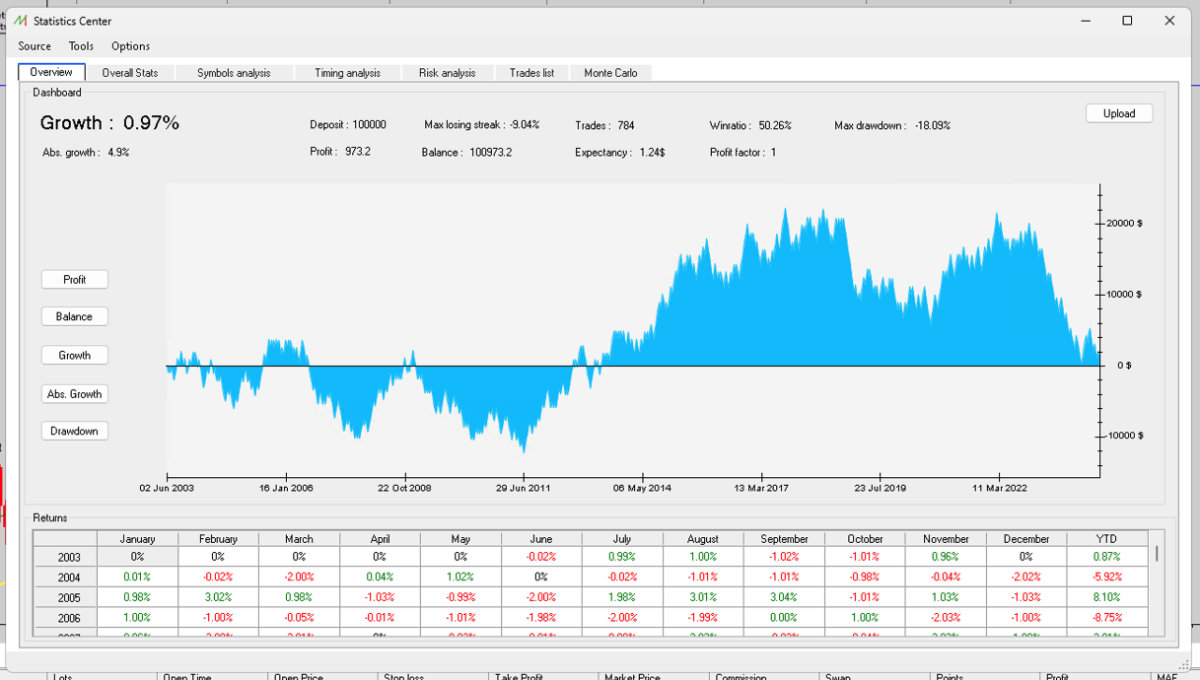View the Drawdown chart
This screenshot has height=680, width=1200.
tap(75, 431)
